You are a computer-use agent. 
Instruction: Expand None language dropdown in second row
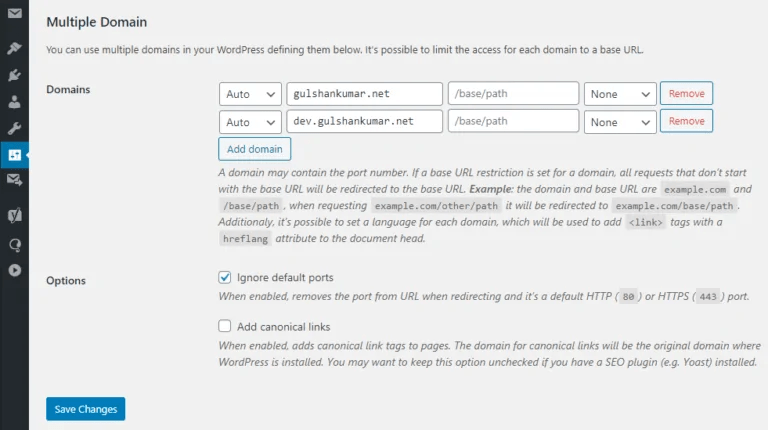click(x=620, y=122)
